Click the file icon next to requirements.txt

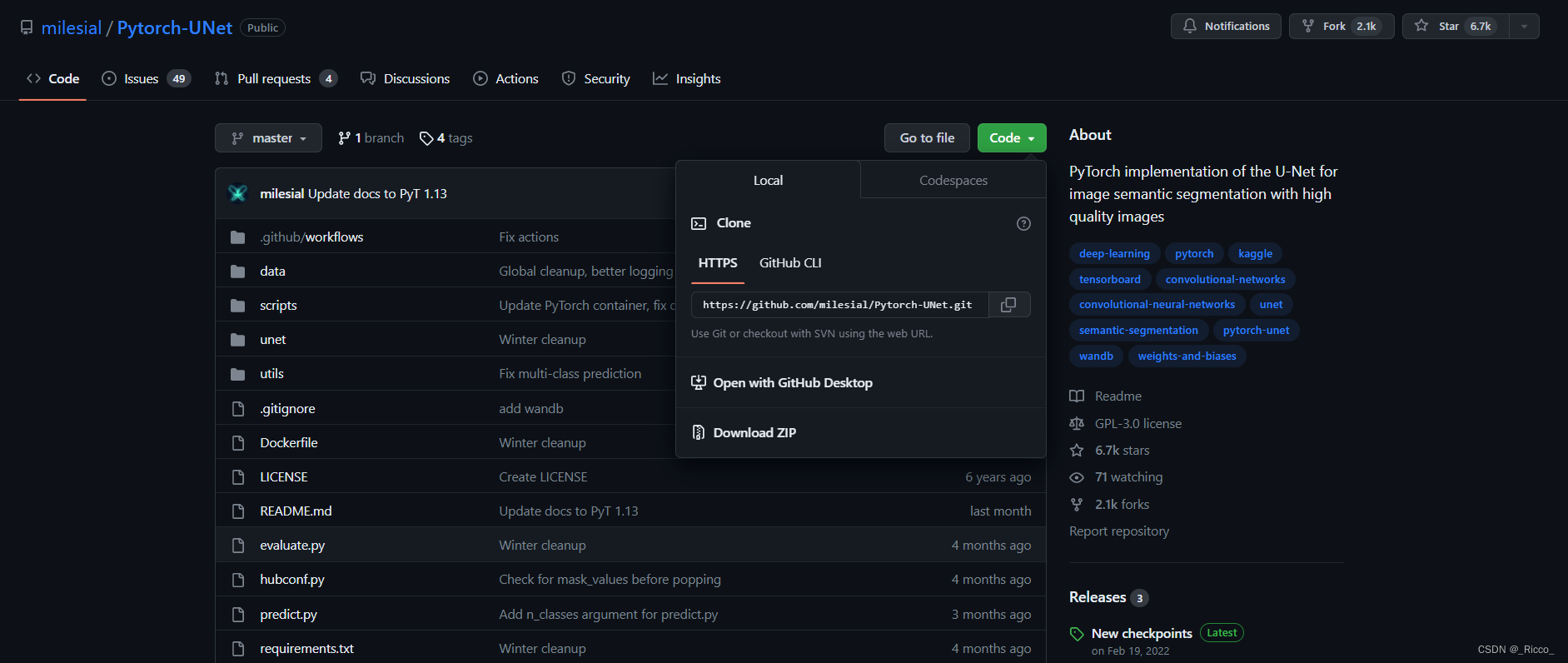click(x=238, y=649)
